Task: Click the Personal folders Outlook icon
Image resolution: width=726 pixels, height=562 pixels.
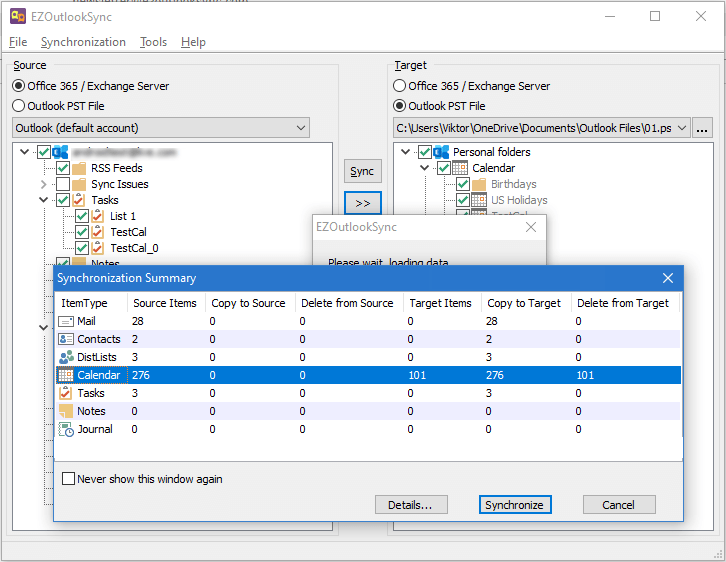Action: click(x=441, y=152)
